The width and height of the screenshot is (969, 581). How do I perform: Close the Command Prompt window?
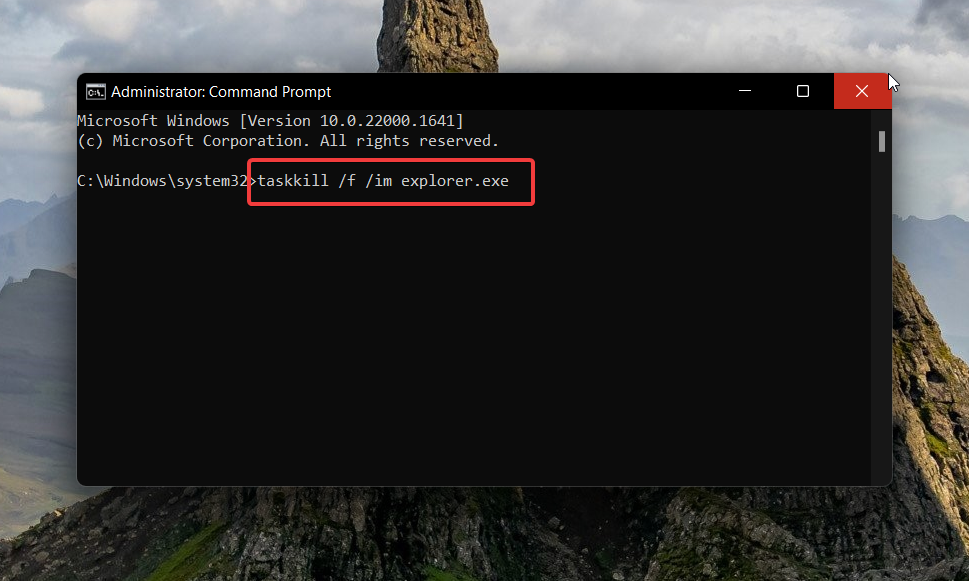pos(862,90)
